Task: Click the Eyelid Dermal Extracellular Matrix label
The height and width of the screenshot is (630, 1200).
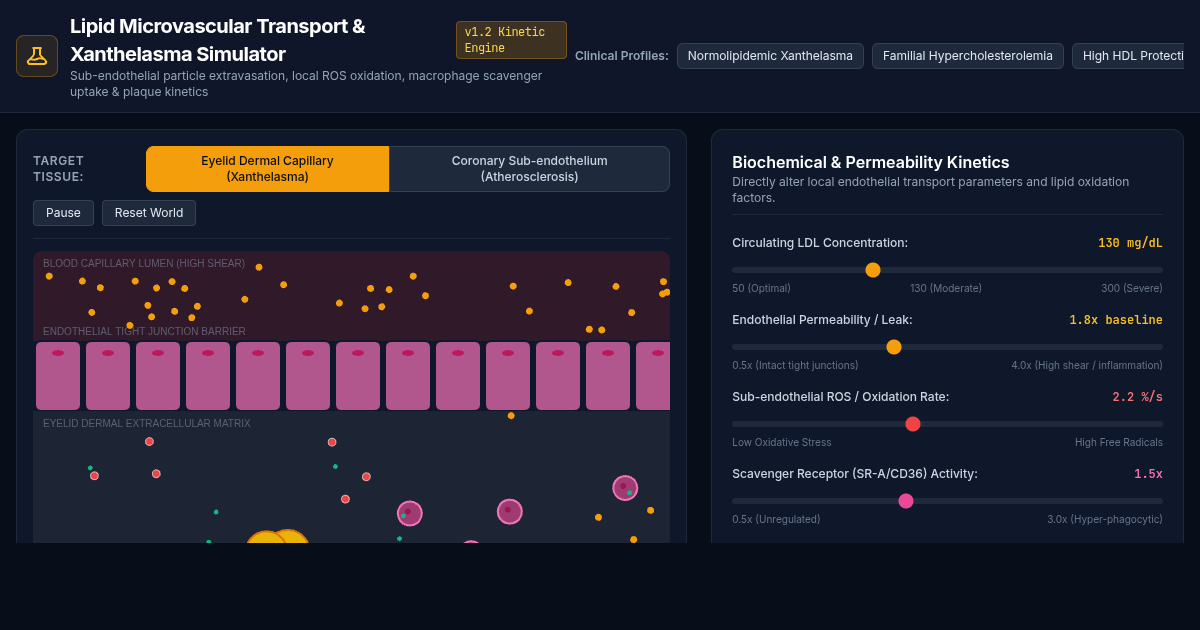Action: tap(147, 424)
